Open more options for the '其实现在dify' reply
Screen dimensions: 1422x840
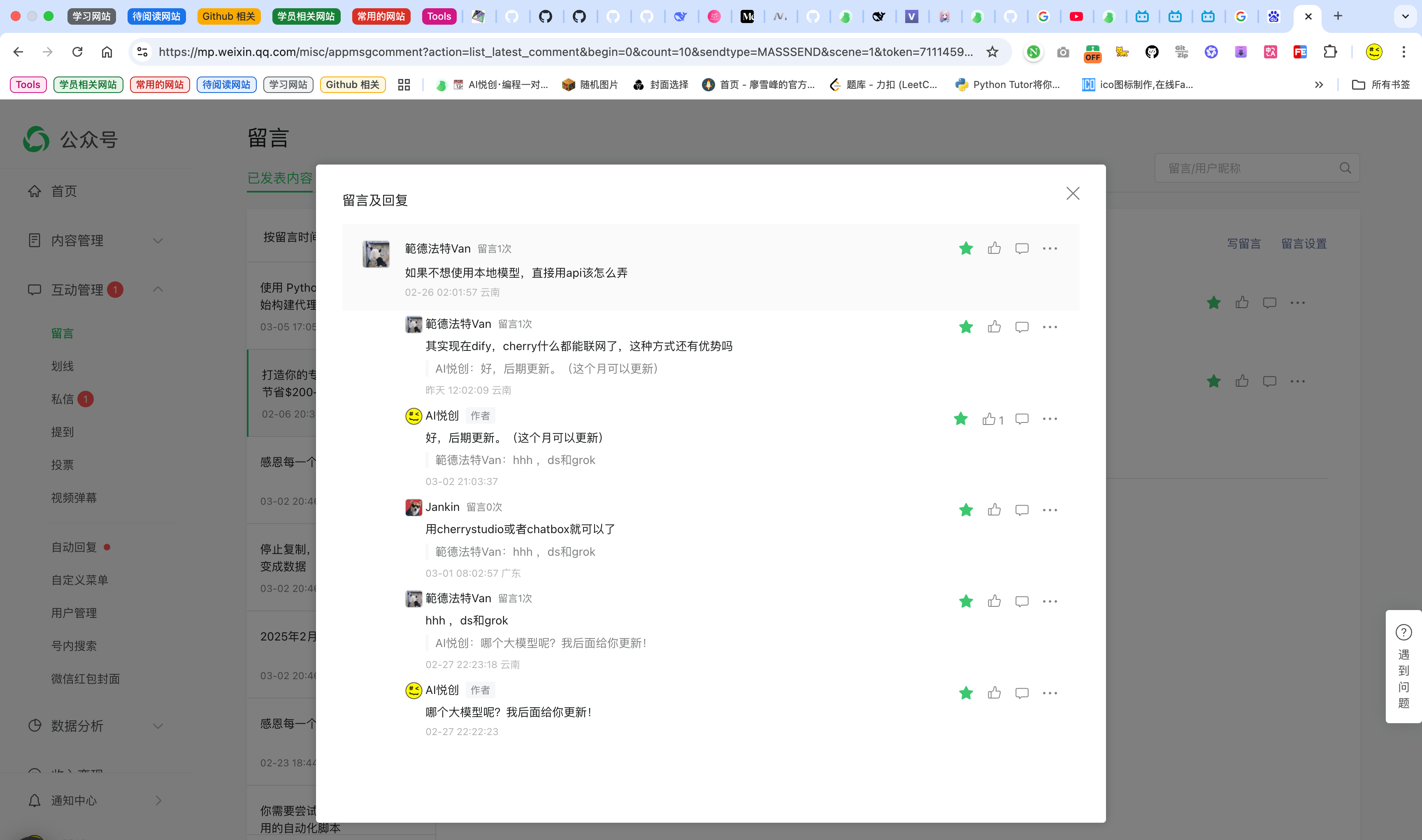(1050, 327)
